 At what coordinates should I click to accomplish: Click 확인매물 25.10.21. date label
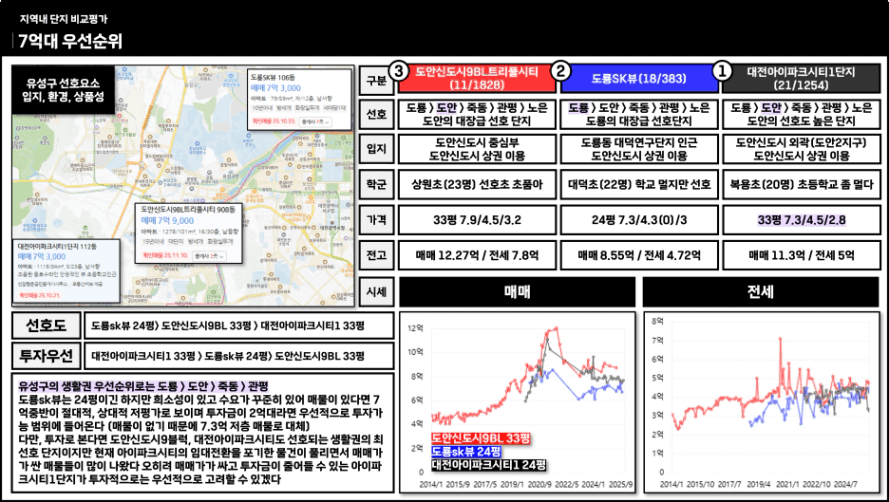(40, 296)
